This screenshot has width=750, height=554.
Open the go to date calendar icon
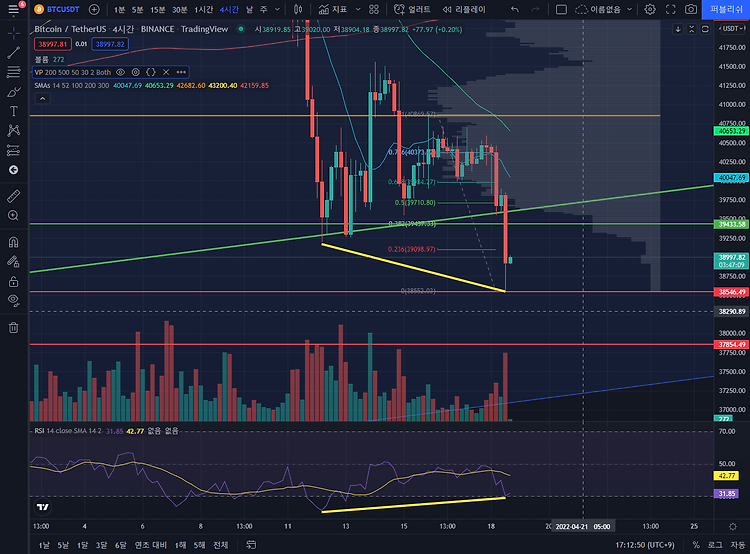[251, 545]
